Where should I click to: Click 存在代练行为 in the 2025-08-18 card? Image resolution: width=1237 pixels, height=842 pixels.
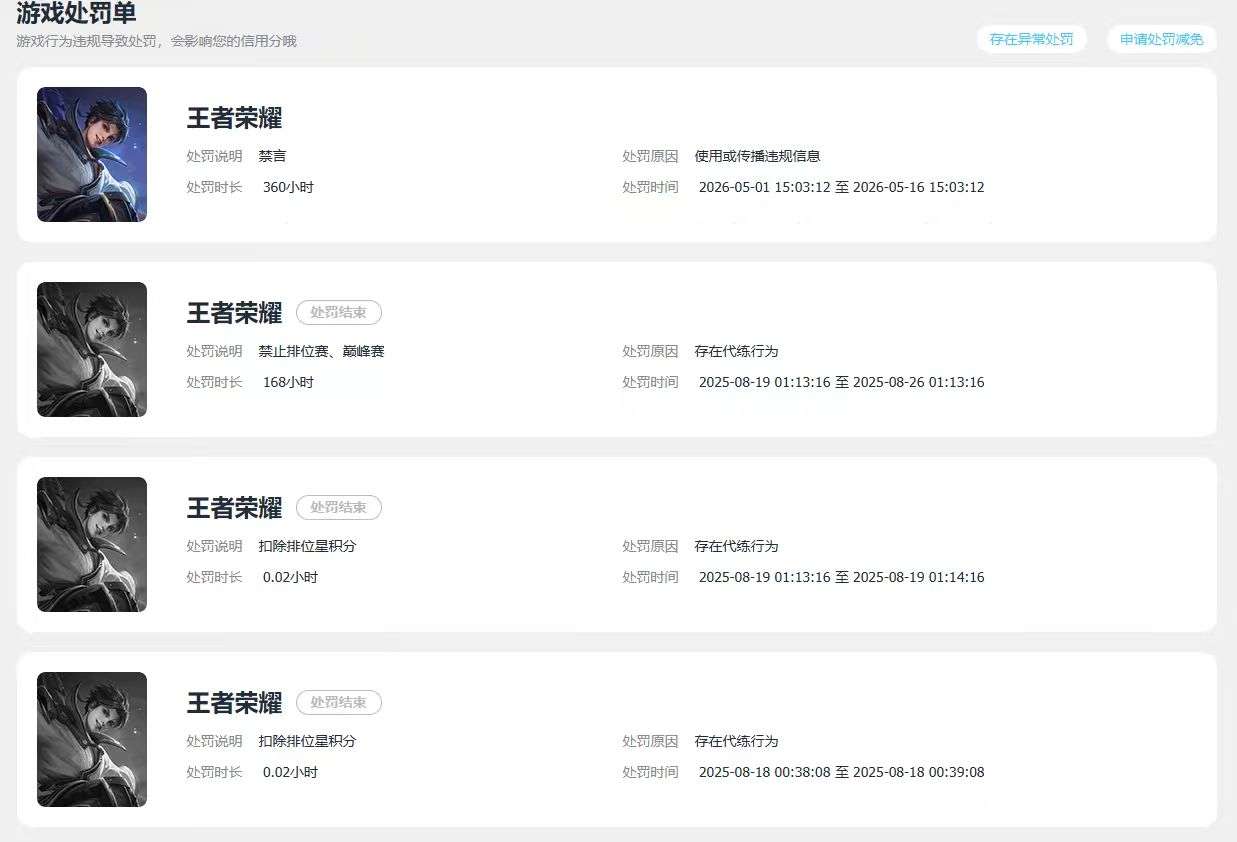736,741
